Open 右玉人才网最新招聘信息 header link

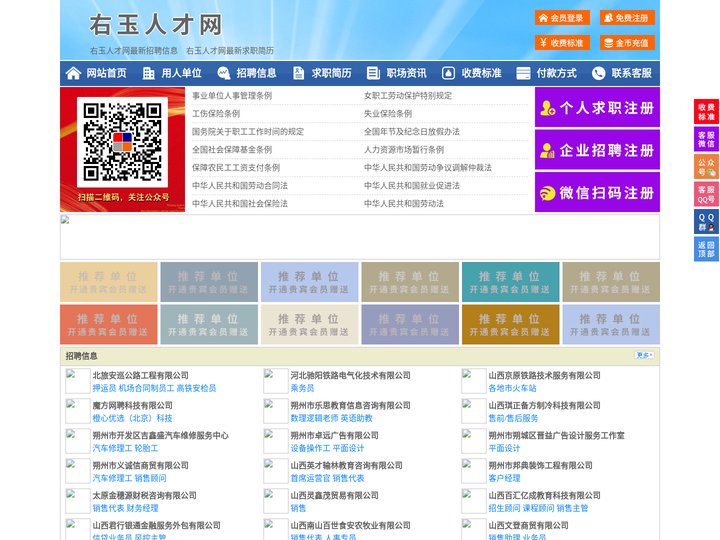[x=134, y=51]
